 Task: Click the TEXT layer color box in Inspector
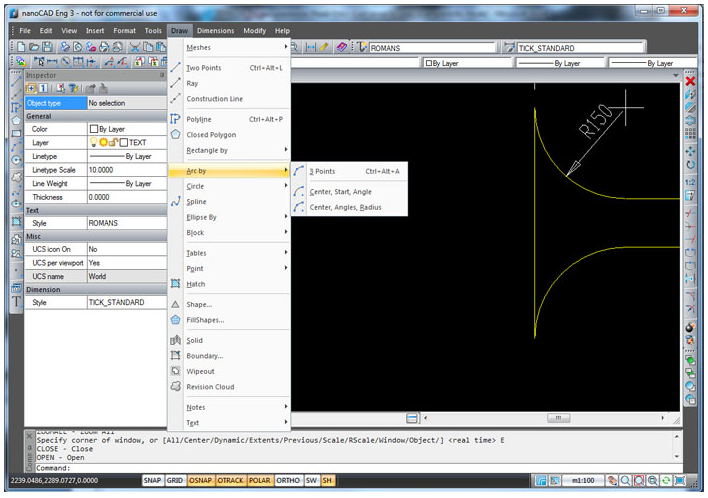click(x=124, y=143)
